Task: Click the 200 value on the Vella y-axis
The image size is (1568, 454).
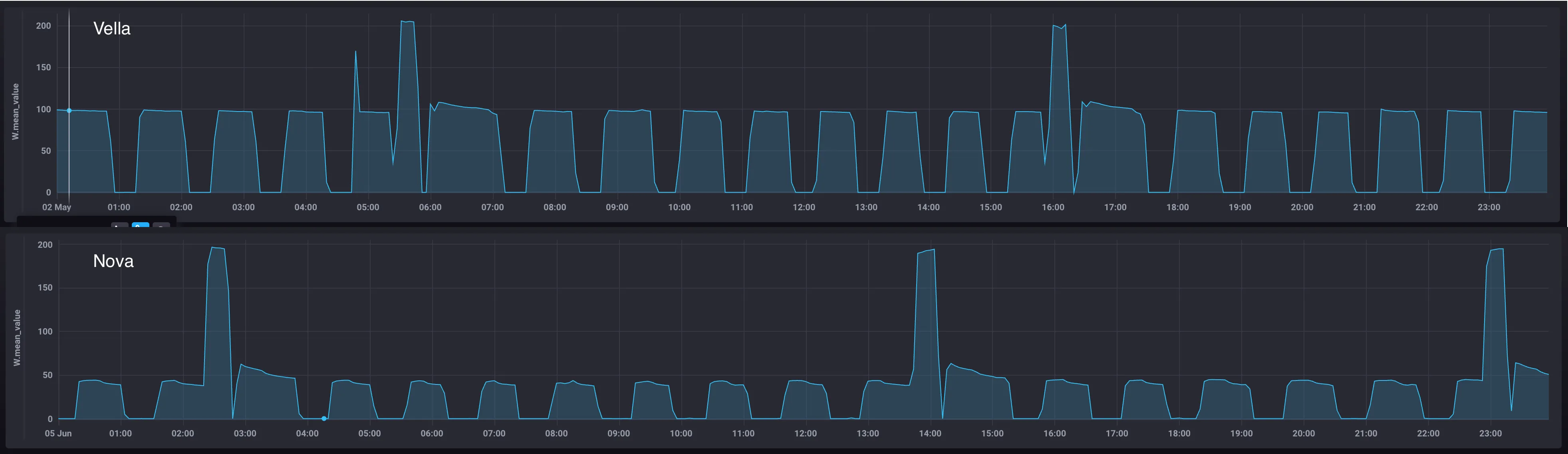Action: [x=43, y=26]
